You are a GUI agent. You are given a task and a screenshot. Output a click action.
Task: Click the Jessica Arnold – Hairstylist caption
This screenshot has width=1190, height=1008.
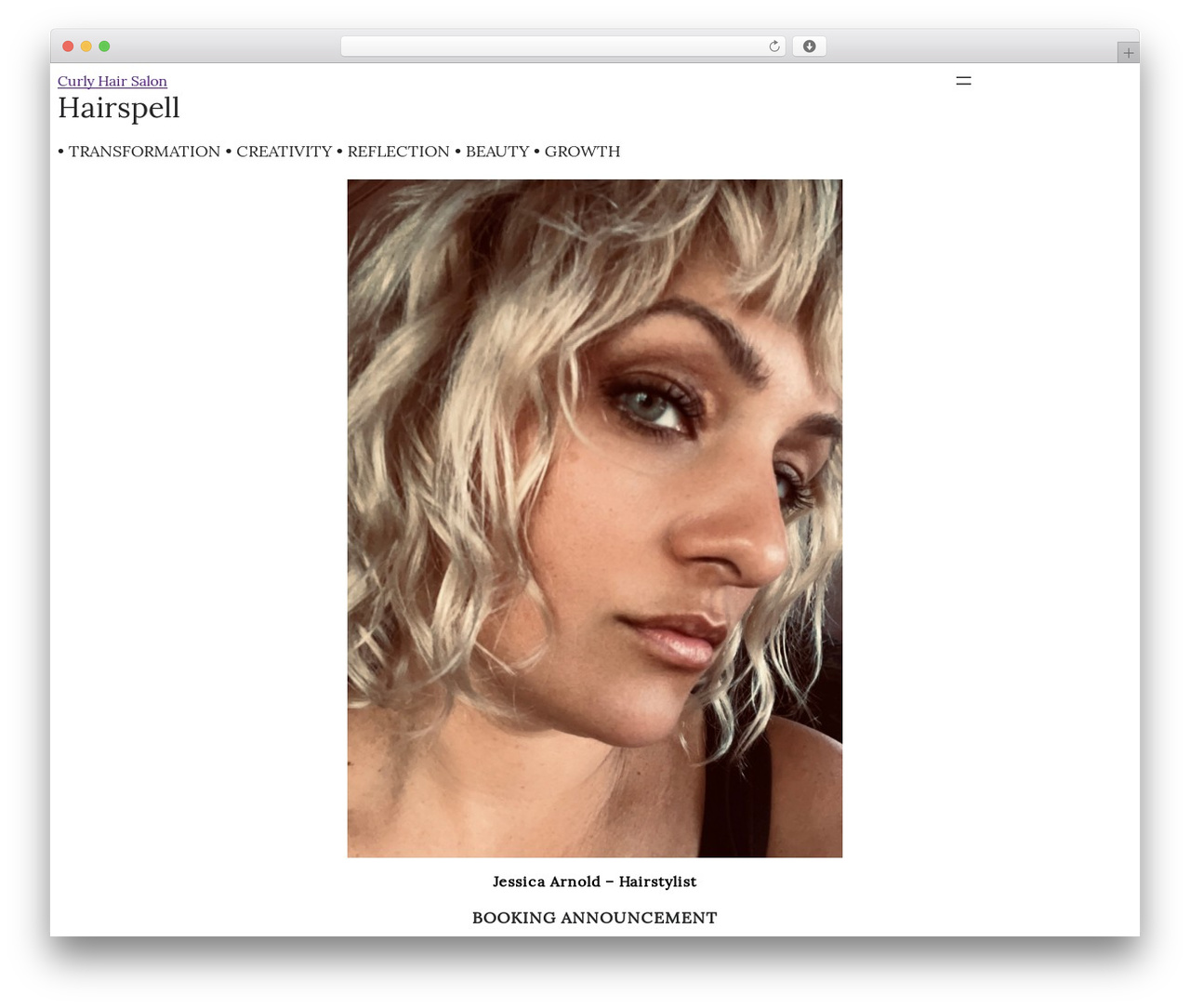click(595, 882)
